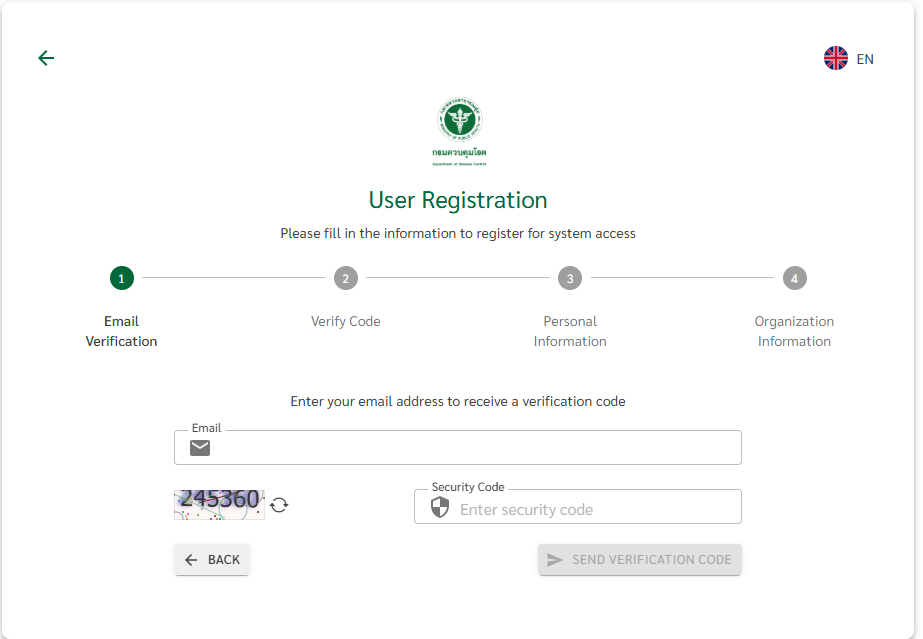Go to the Verify Code step label
The width and height of the screenshot is (923, 639).
pyautogui.click(x=346, y=321)
